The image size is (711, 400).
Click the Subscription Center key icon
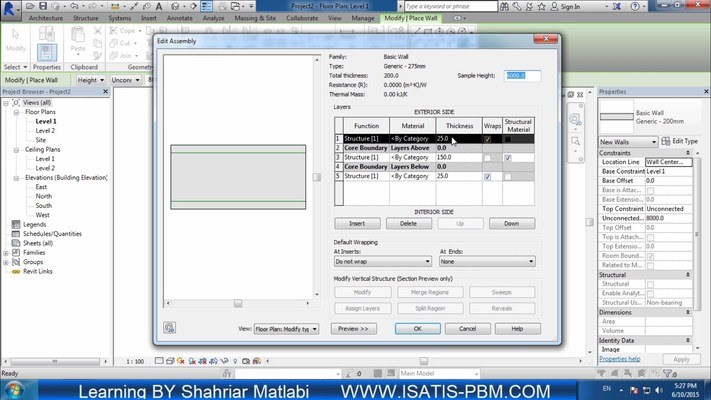click(517, 6)
